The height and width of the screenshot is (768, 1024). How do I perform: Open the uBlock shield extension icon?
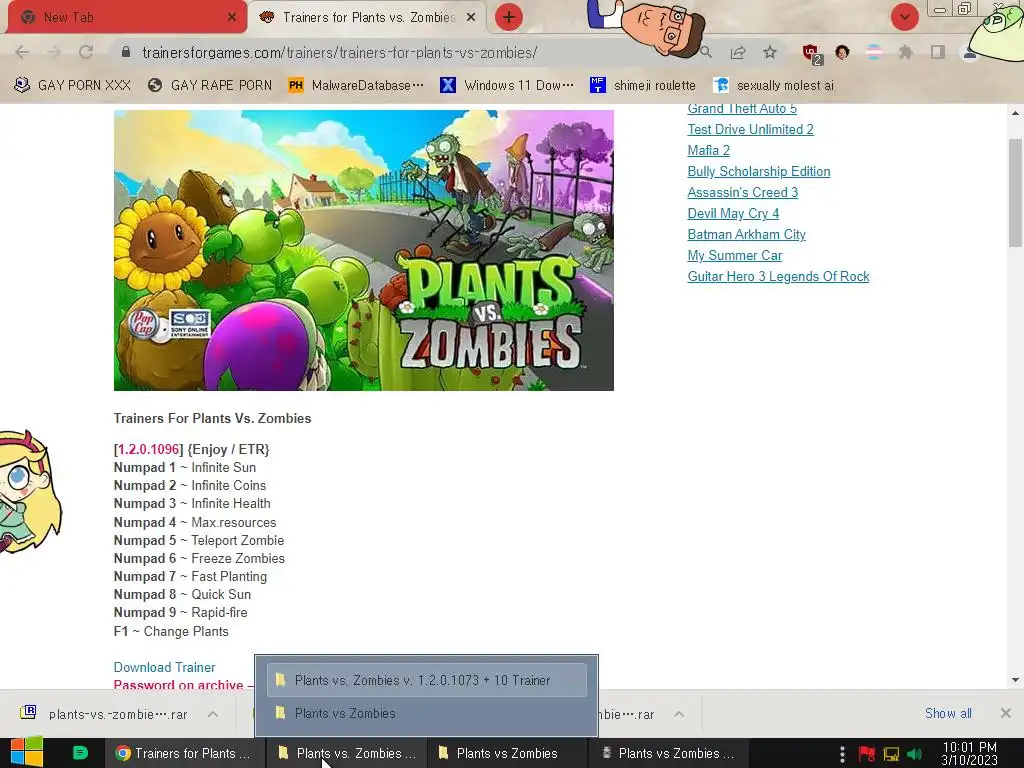[812, 53]
